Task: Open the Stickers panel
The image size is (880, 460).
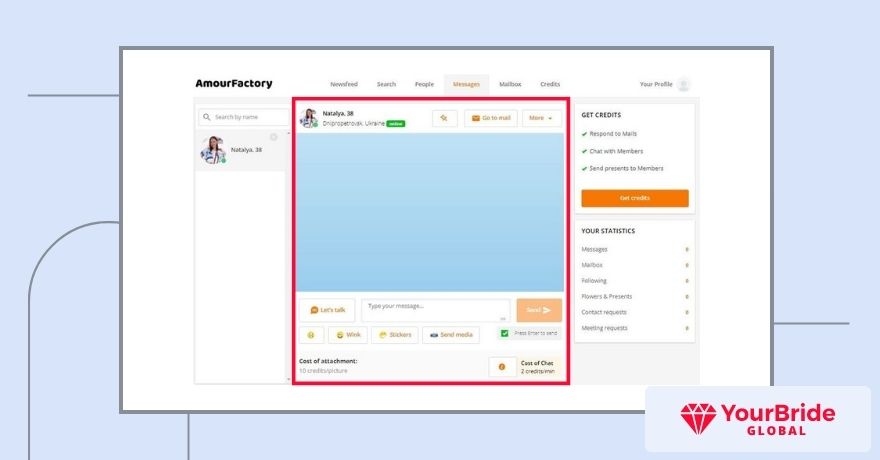Action: [395, 335]
